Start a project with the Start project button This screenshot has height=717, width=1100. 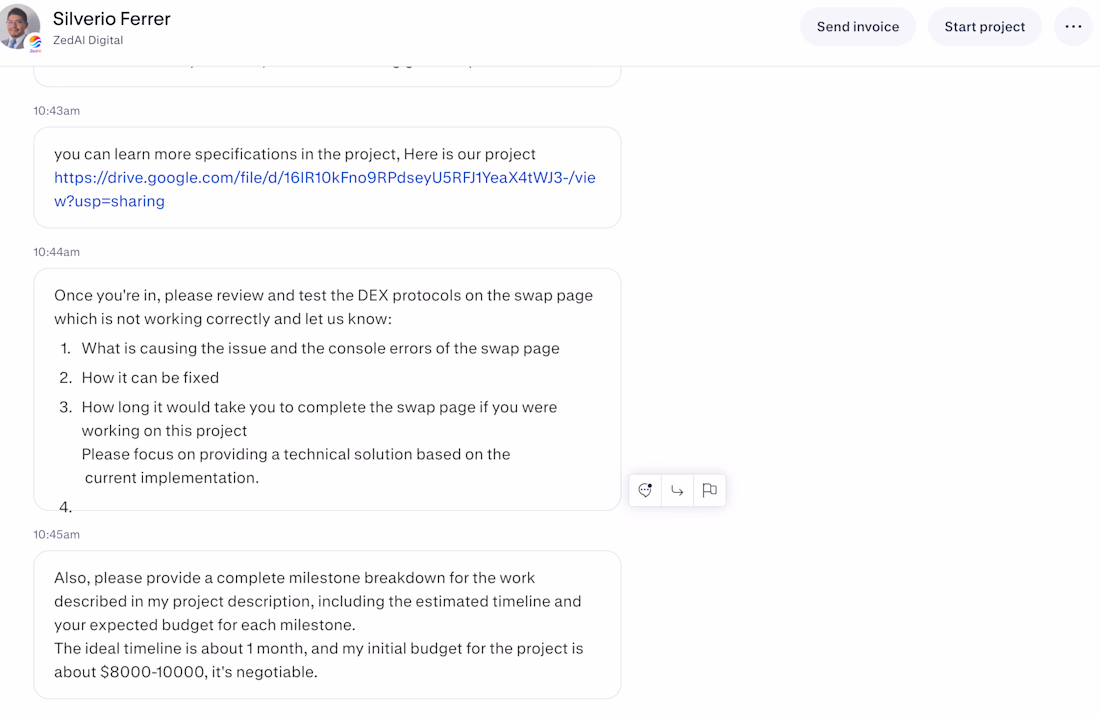(984, 27)
